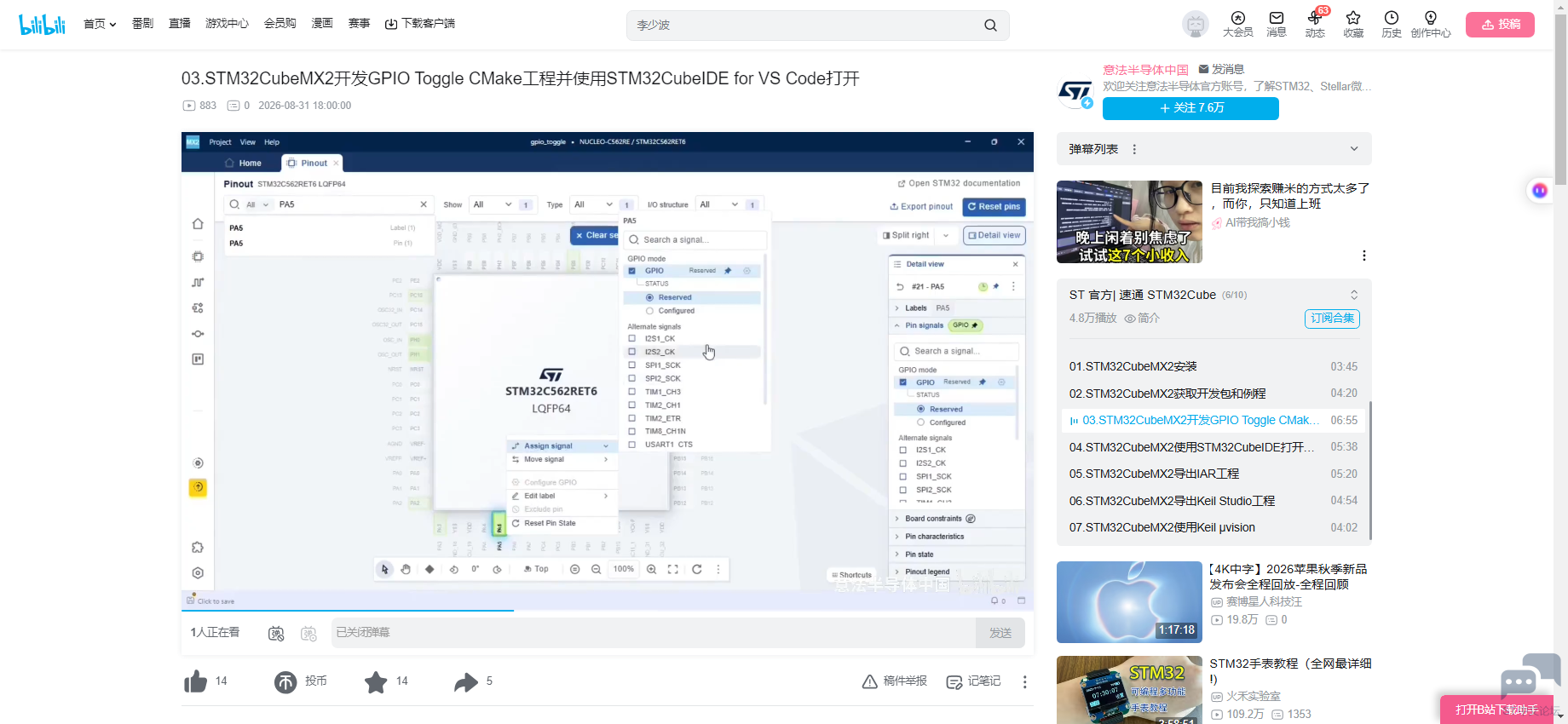Expand the 弹幕列表 panel chevron
The height and width of the screenshot is (724, 1568).
click(x=1354, y=149)
